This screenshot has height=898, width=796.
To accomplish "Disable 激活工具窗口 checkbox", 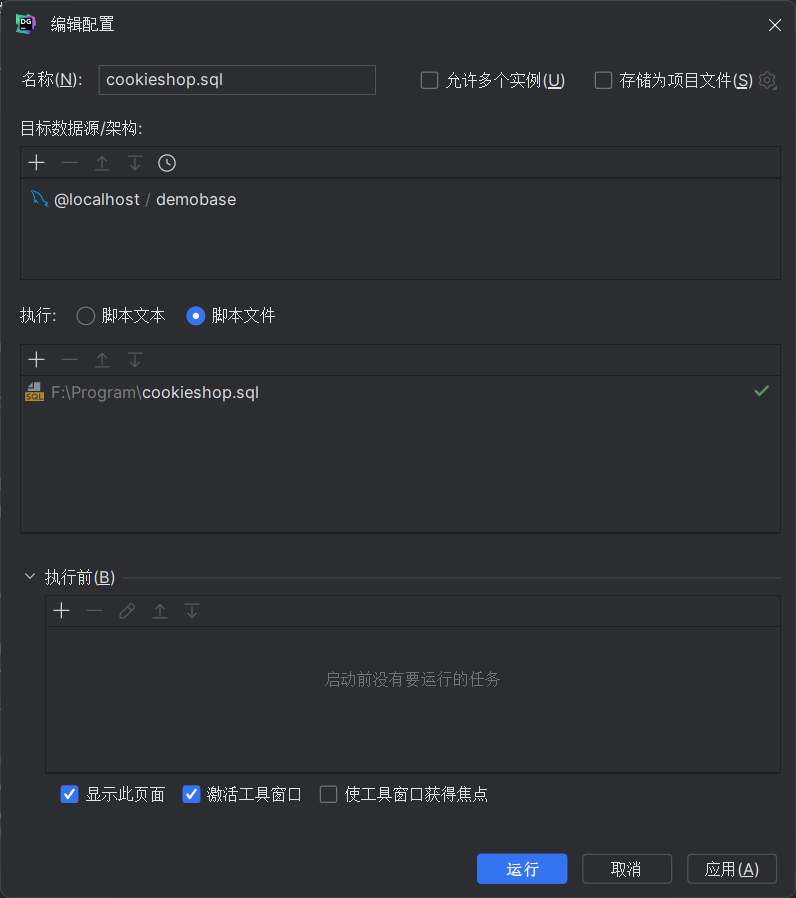I will [191, 794].
